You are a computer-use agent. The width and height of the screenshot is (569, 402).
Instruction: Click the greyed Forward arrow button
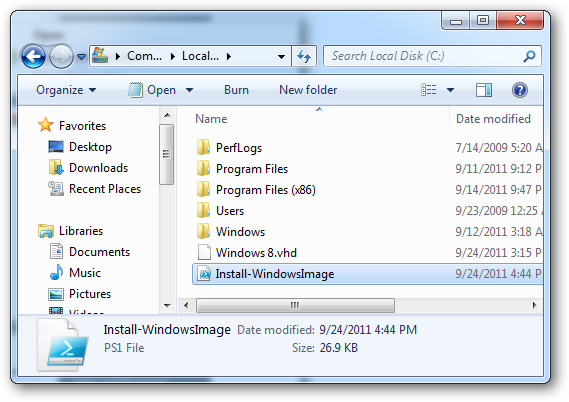tap(61, 56)
